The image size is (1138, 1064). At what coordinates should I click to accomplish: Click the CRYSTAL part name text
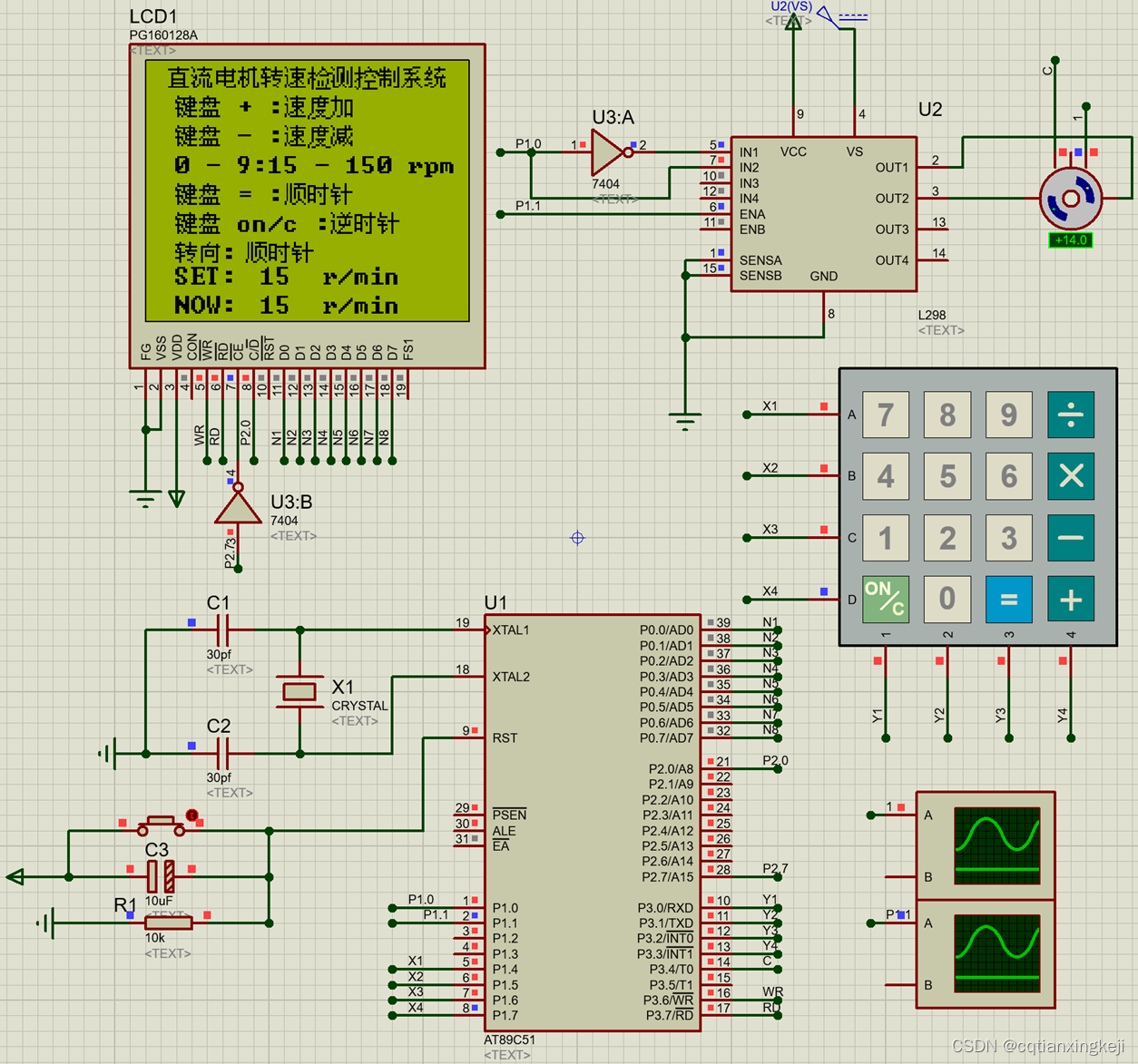(x=359, y=706)
